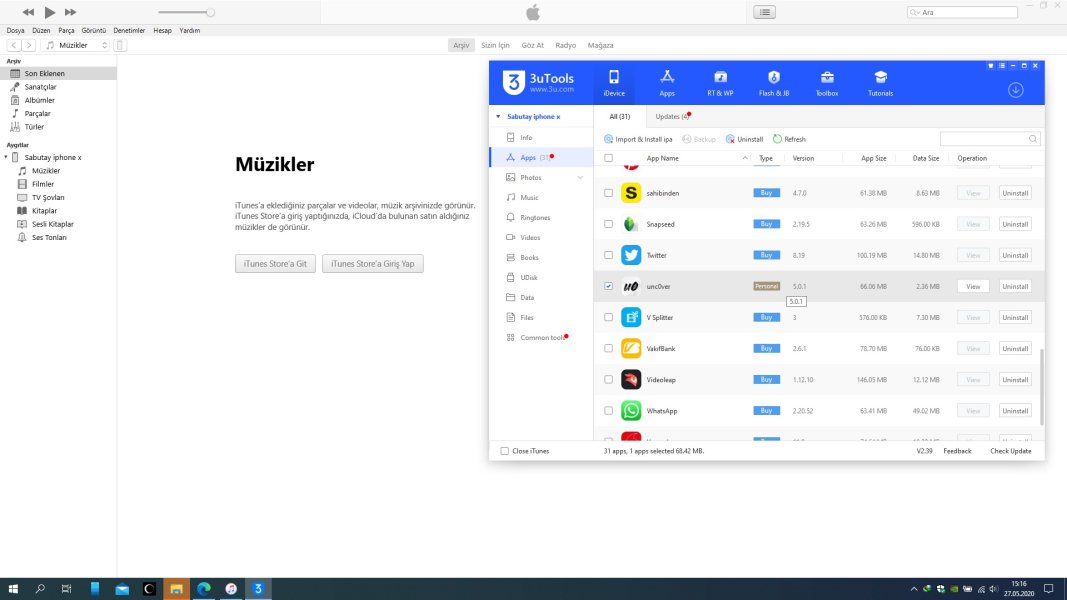Open the Tutorials section
The width and height of the screenshot is (1067, 600).
click(x=880, y=83)
